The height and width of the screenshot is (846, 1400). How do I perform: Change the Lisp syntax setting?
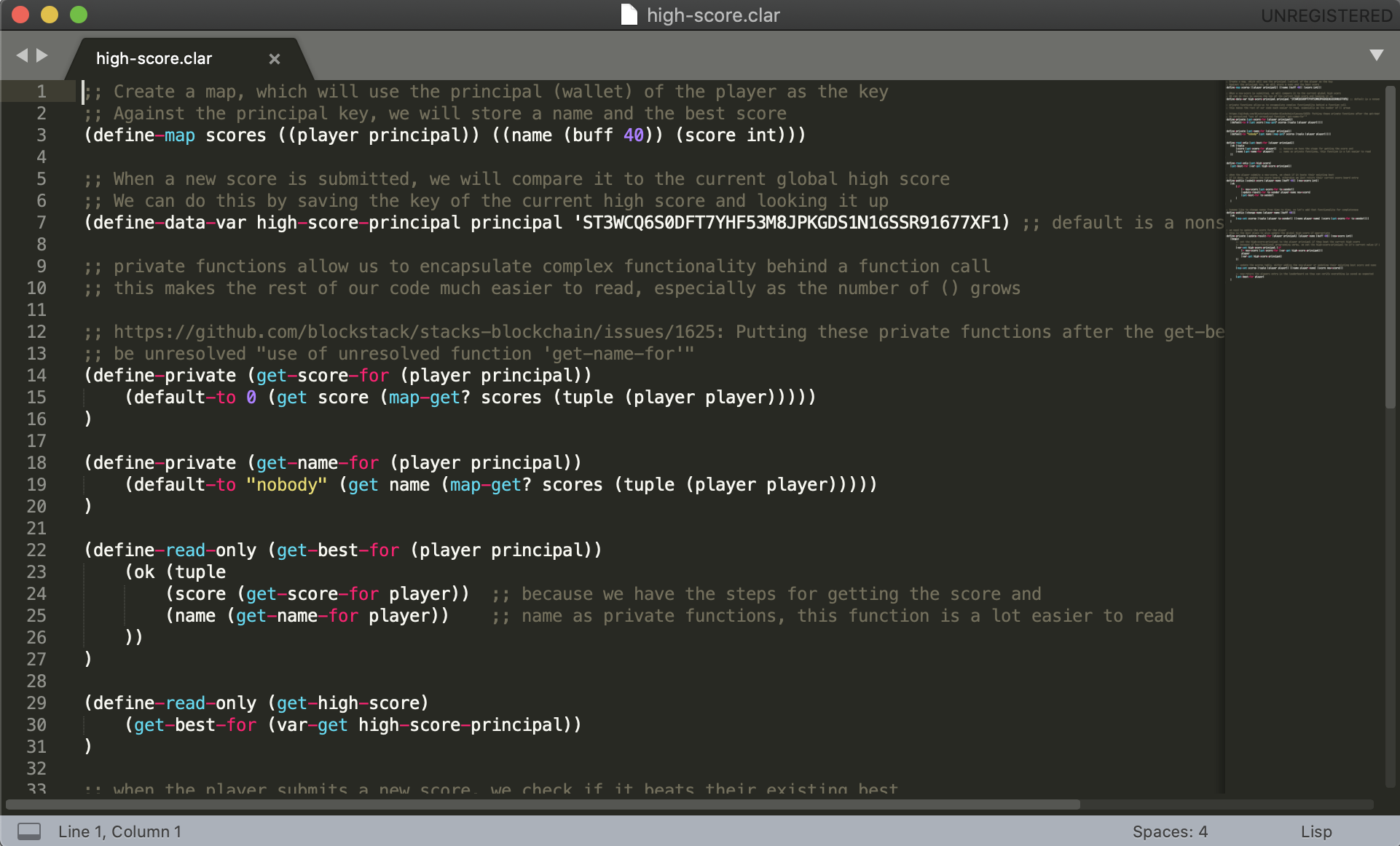click(1316, 831)
